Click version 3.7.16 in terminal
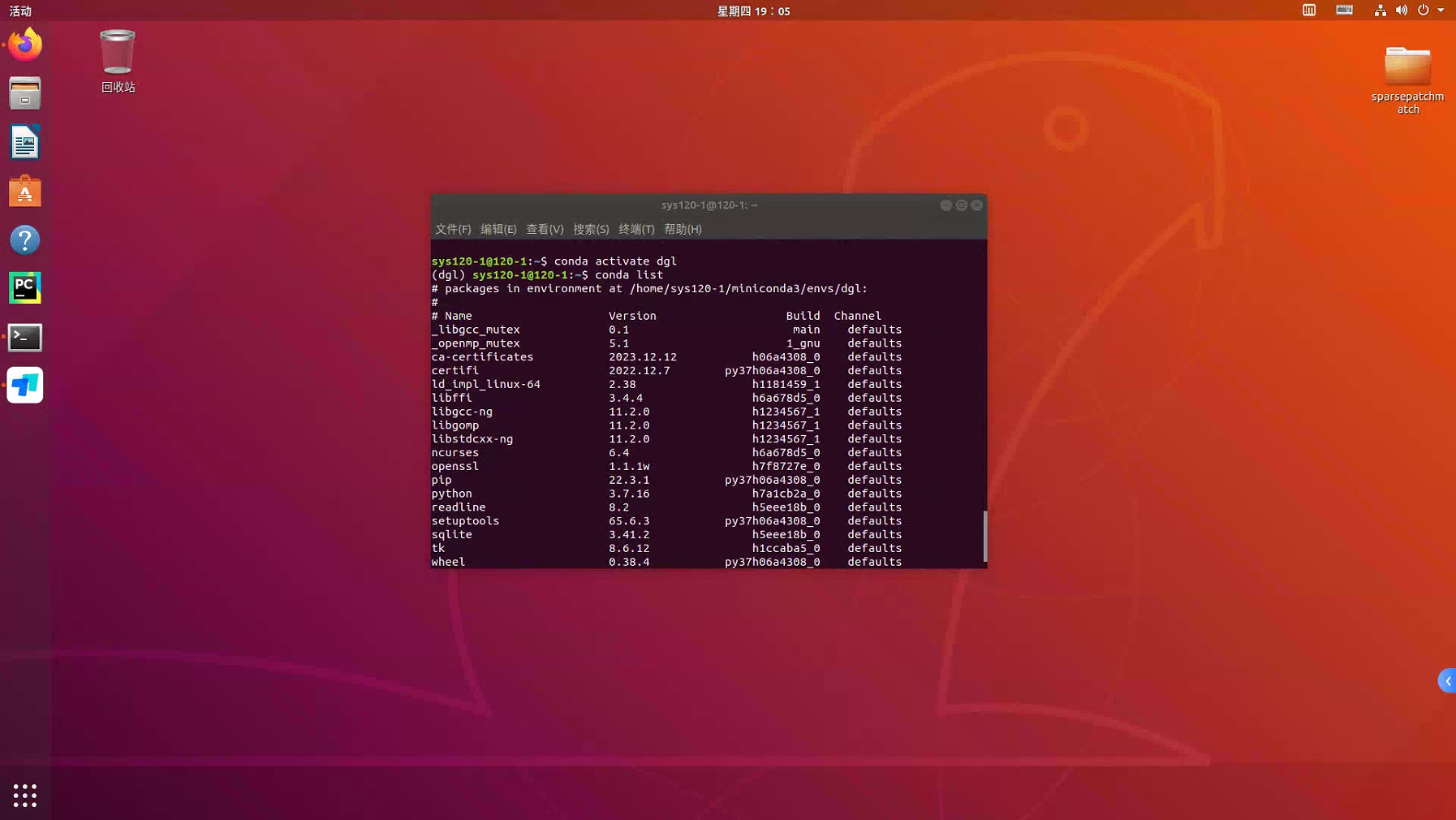The image size is (1456, 820). 629,494
